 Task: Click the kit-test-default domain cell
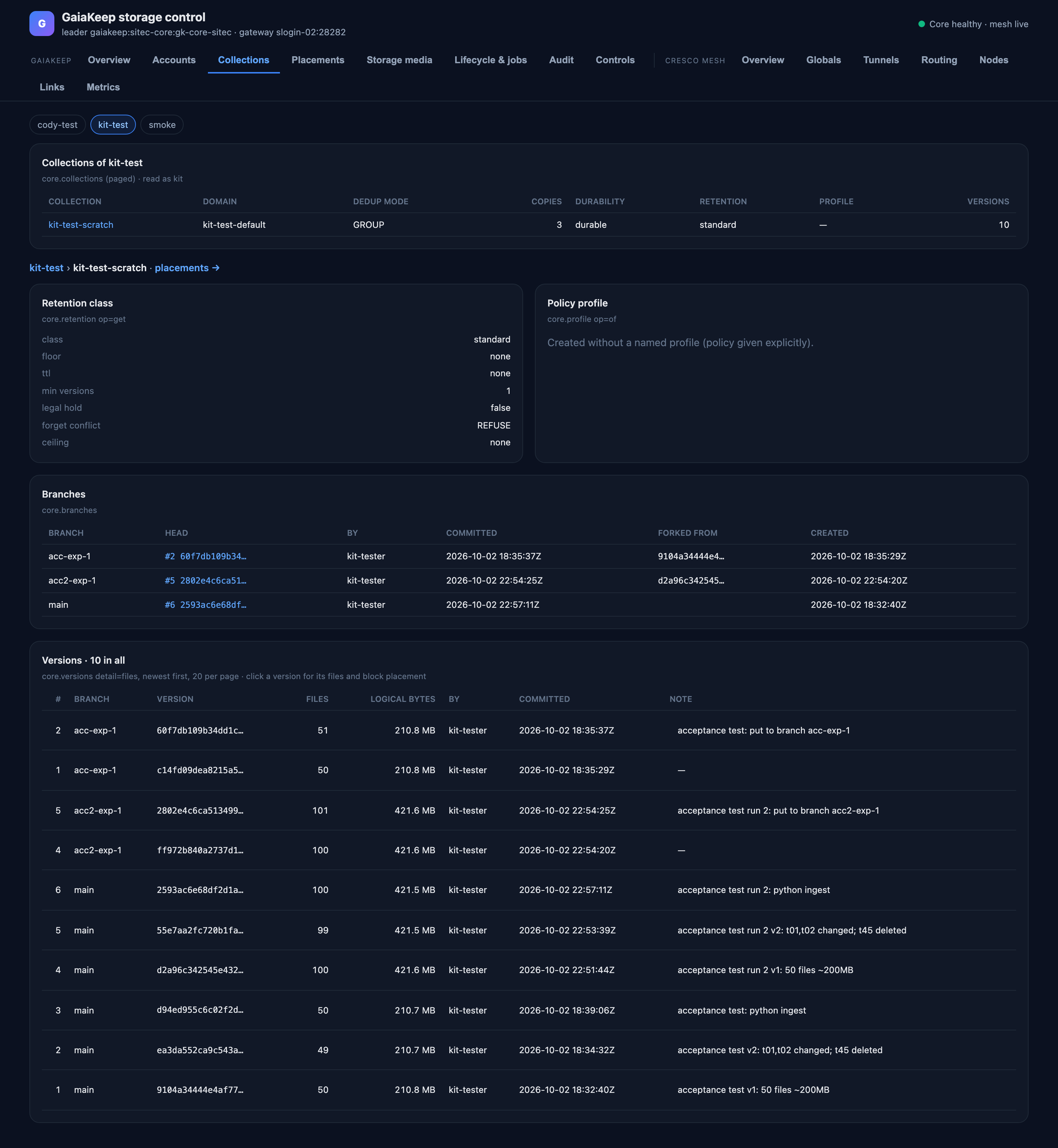coord(234,225)
